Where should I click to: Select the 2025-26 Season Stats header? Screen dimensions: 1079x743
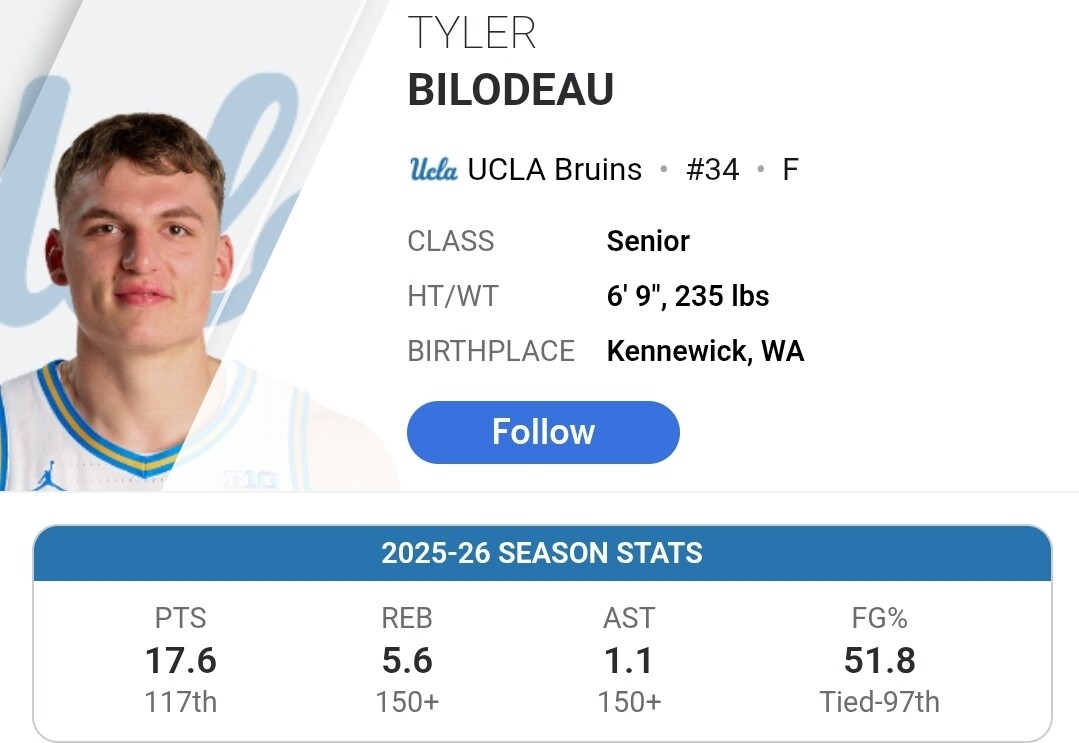click(x=542, y=553)
